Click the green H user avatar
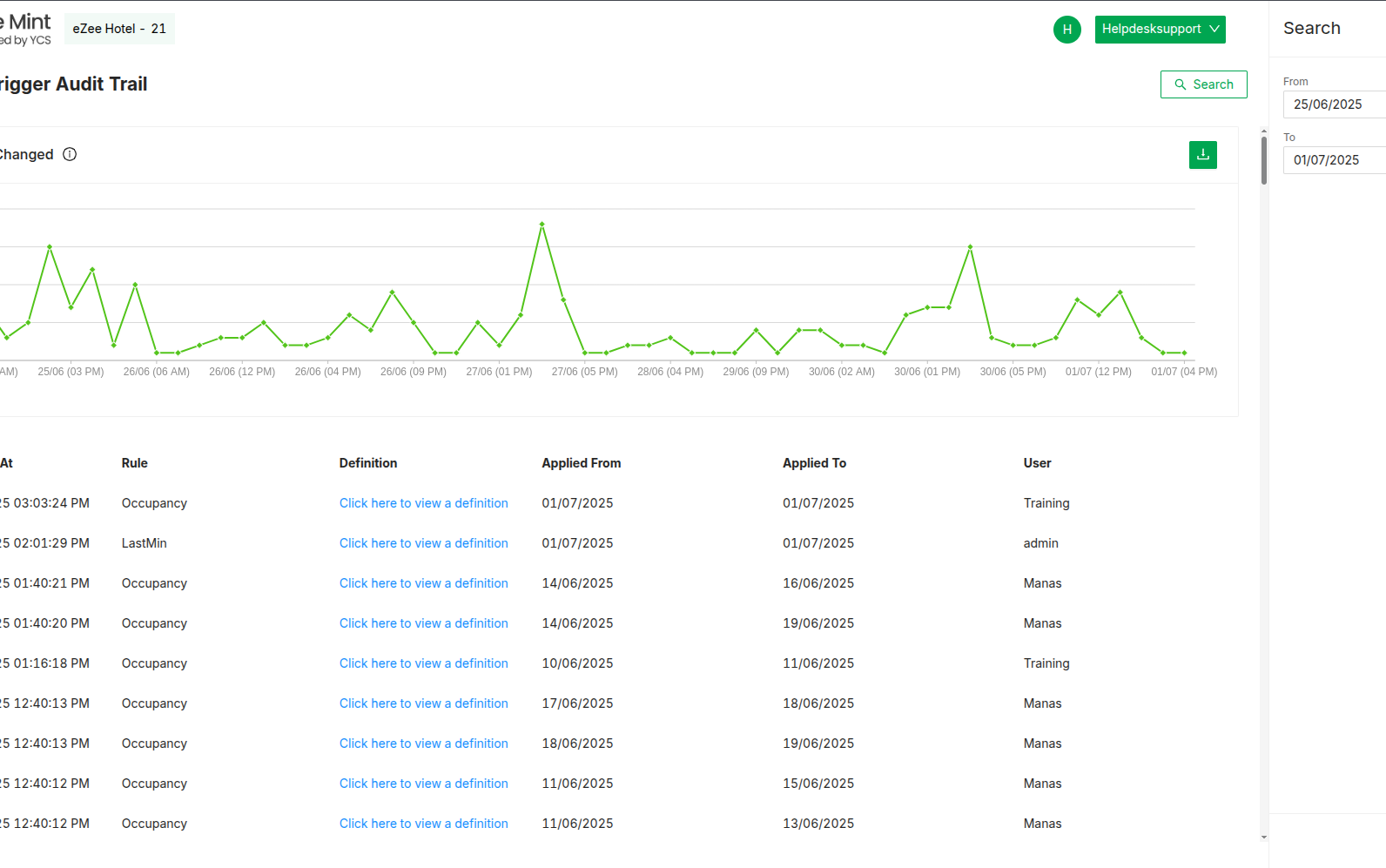This screenshot has width=1386, height=868. pos(1066,30)
